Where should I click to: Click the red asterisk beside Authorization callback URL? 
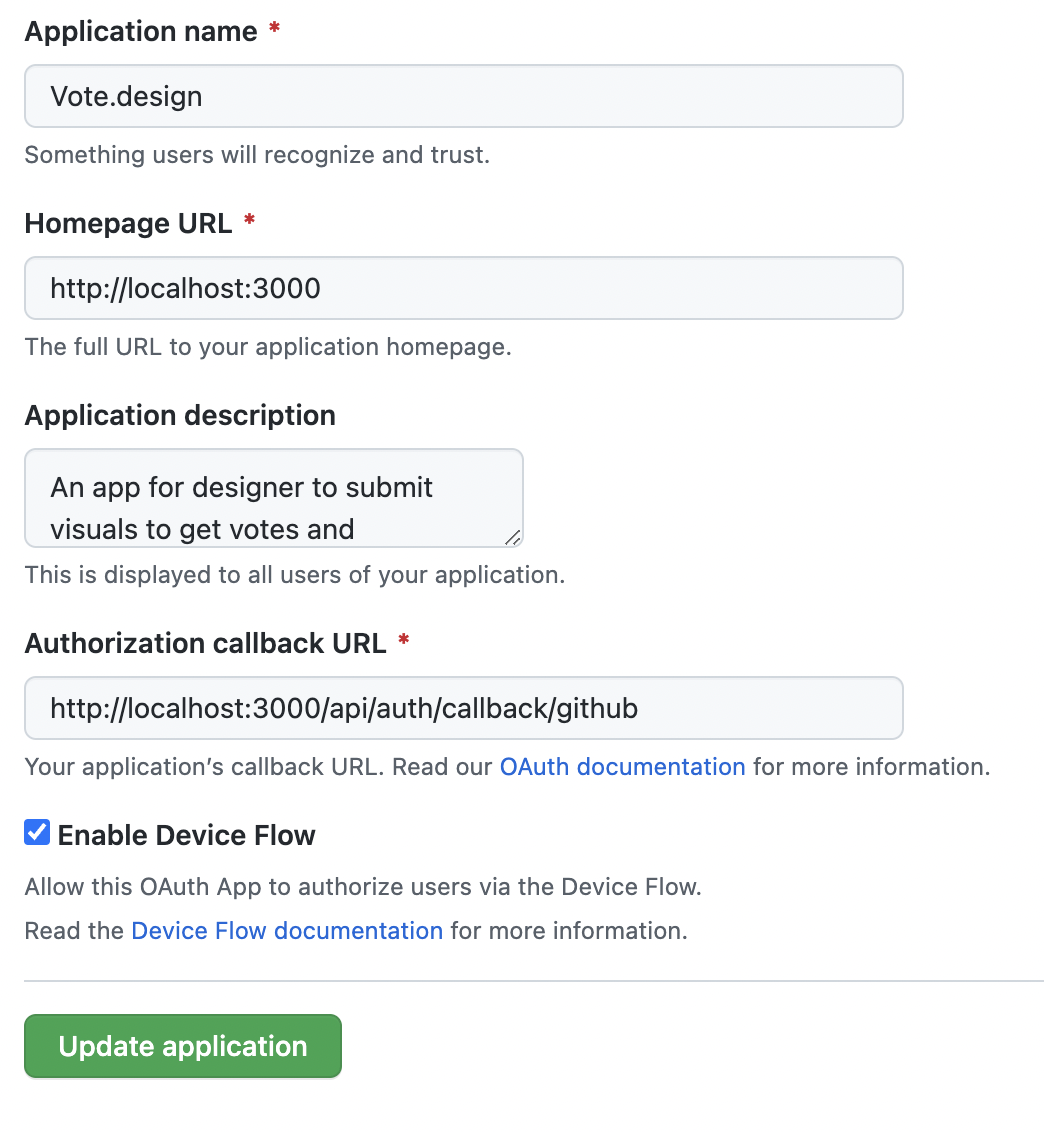[x=403, y=642]
